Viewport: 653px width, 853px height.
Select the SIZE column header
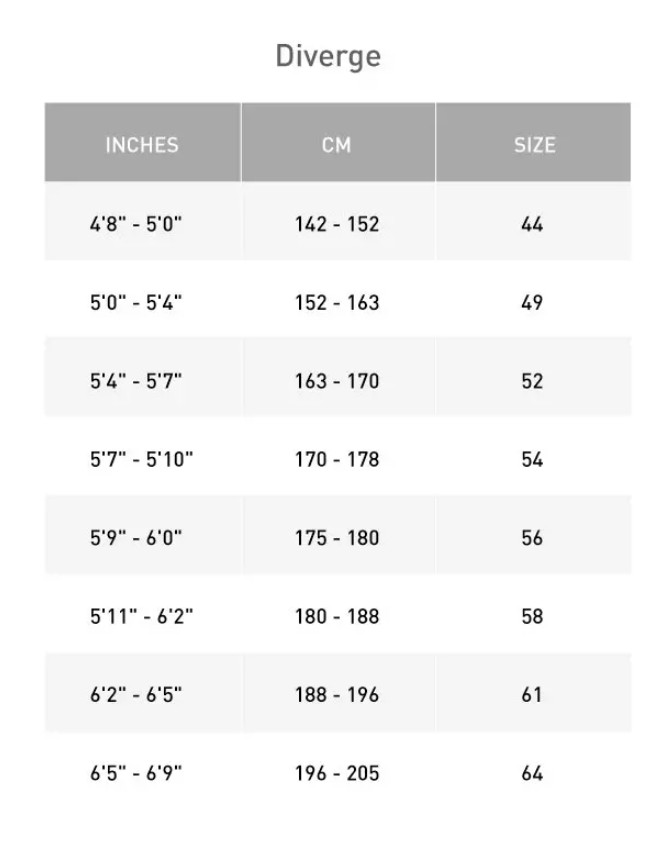(x=534, y=145)
